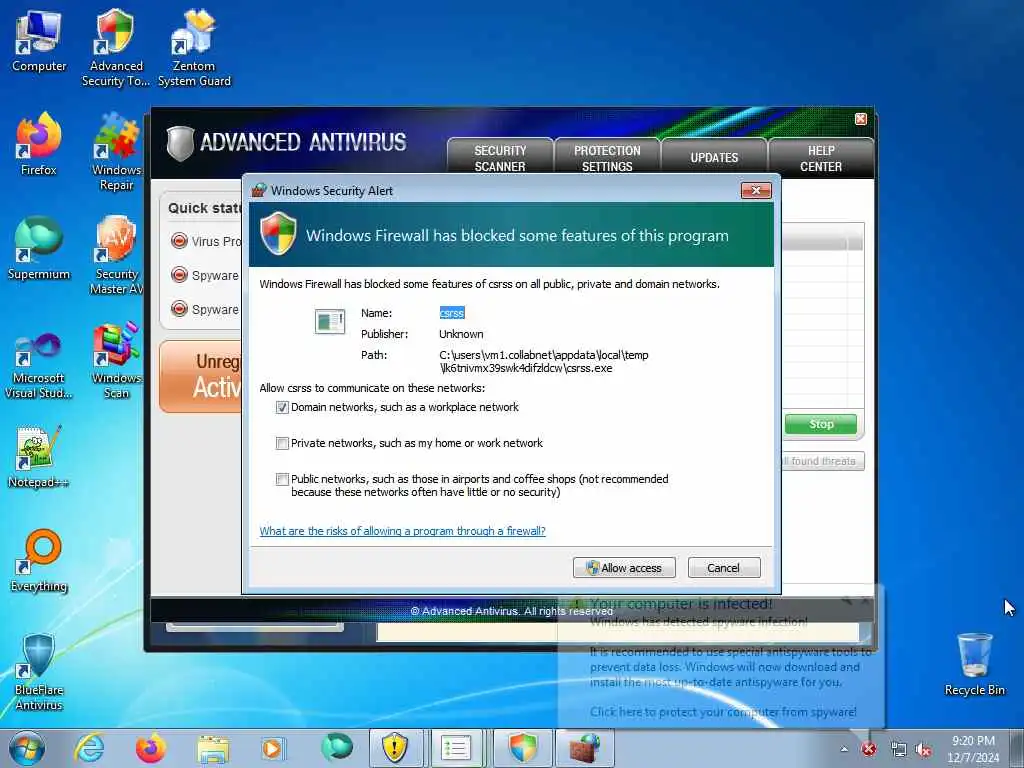The width and height of the screenshot is (1024, 768).
Task: Stop the Advanced Antivirus scan
Action: pyautogui.click(x=821, y=424)
